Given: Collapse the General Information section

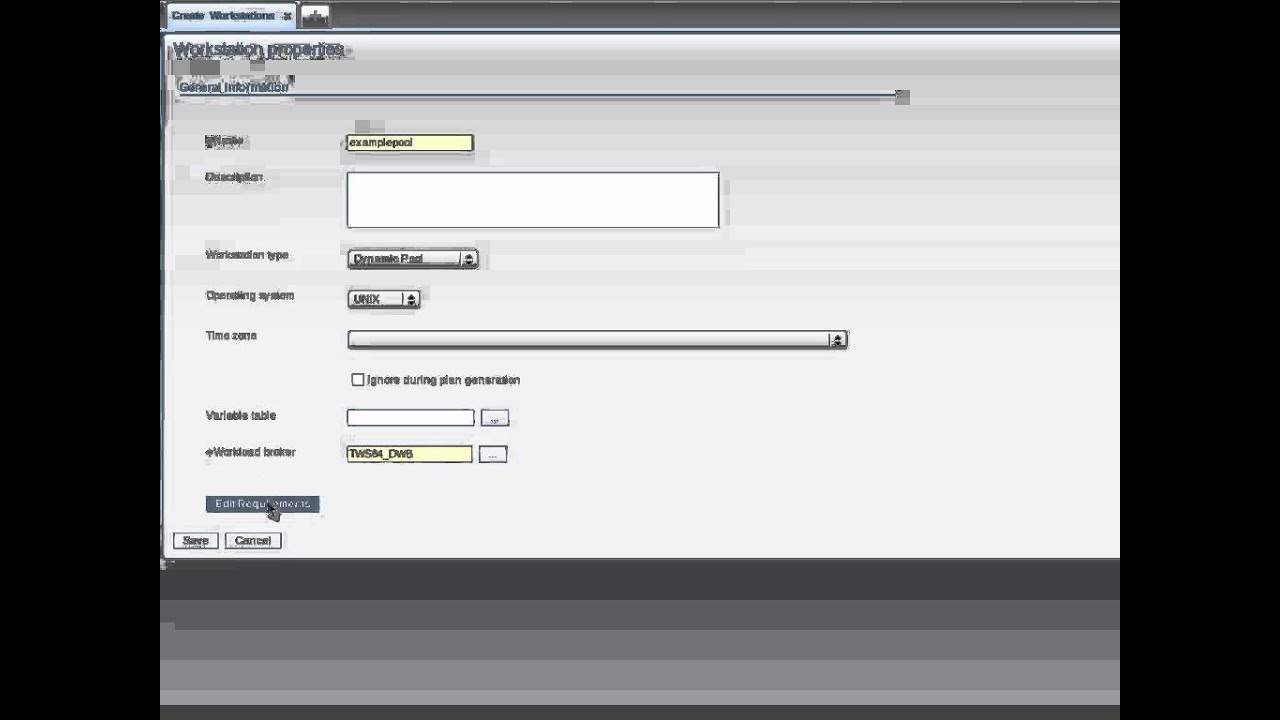Looking at the screenshot, I should 902,96.
